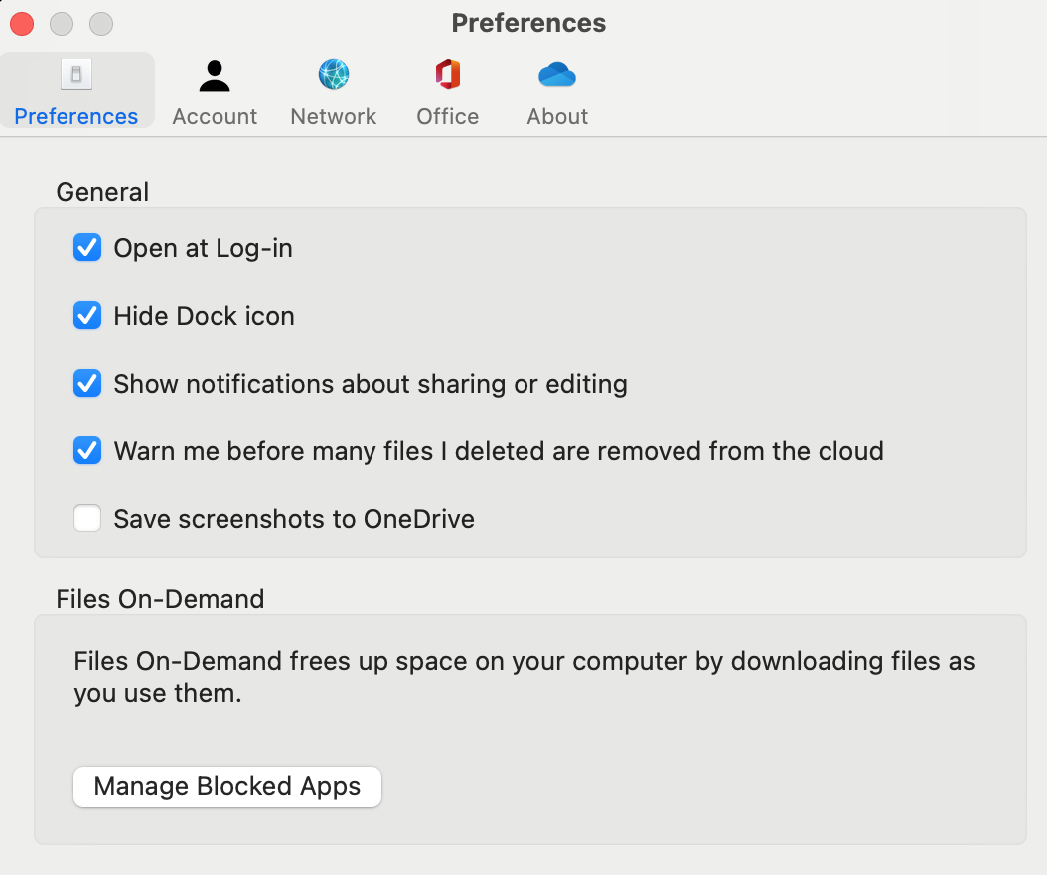Click the red Office logo icon

tap(447, 75)
